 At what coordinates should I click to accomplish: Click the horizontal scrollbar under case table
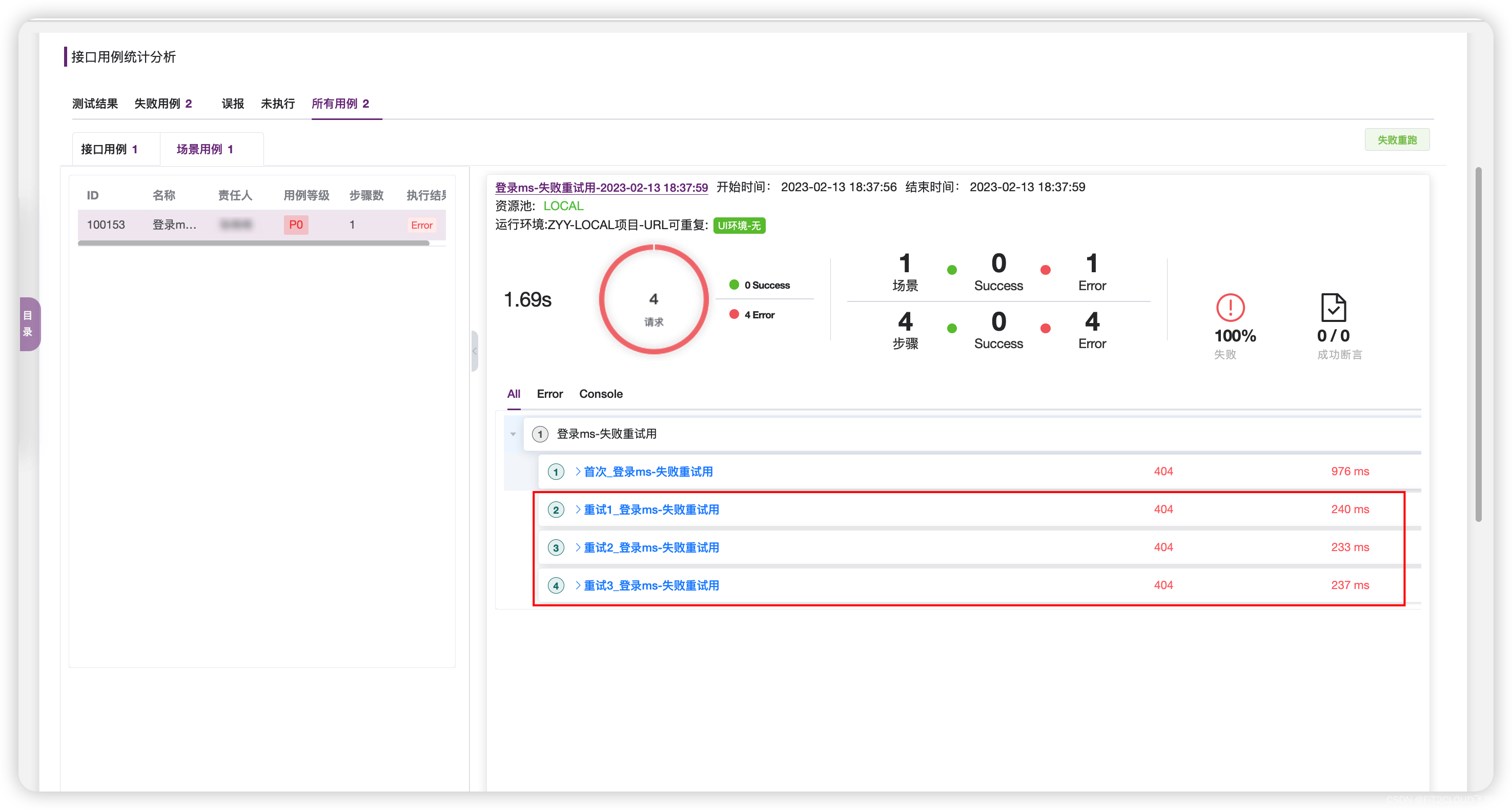(x=254, y=243)
